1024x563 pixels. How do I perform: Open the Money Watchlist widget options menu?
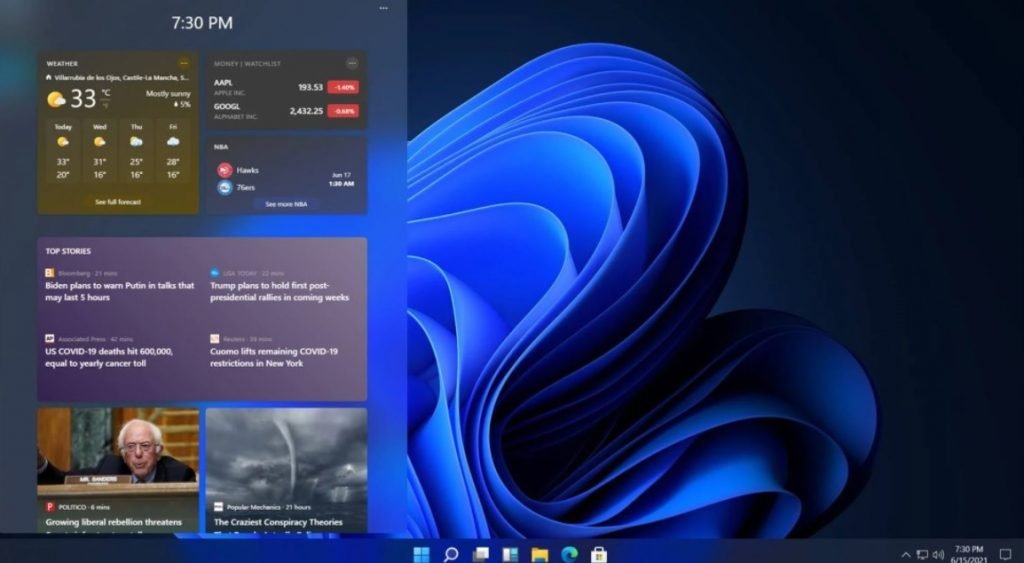[x=352, y=63]
